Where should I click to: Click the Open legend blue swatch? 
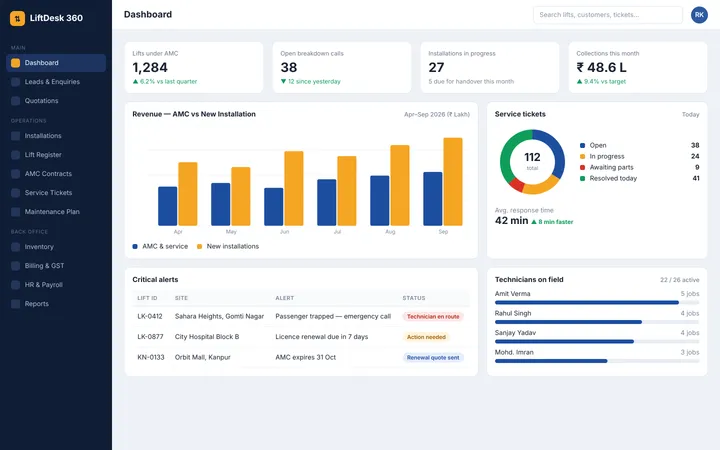coord(582,146)
